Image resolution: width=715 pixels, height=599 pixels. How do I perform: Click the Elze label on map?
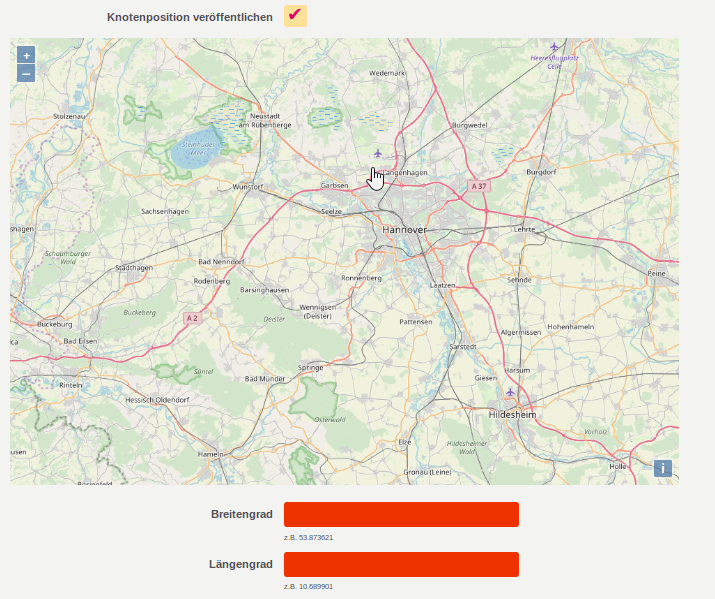(x=404, y=442)
